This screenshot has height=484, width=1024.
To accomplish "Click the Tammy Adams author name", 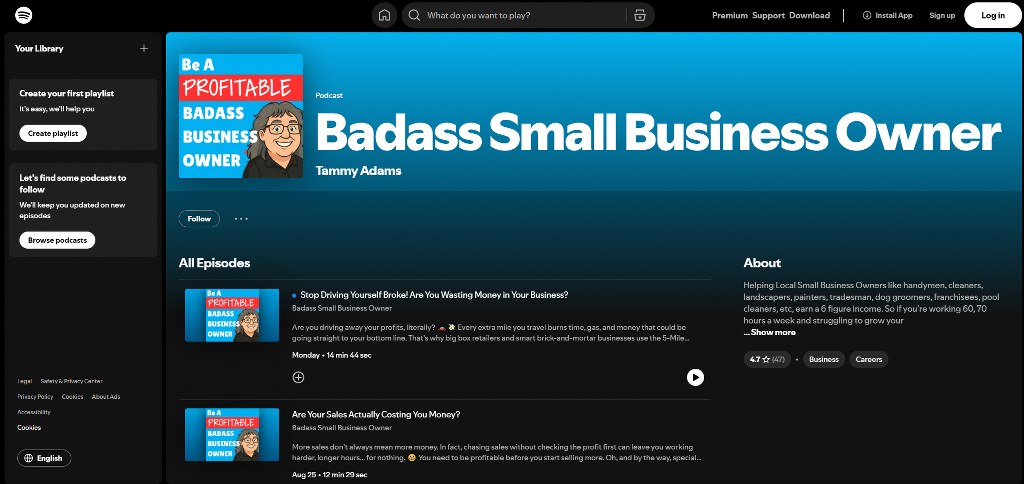I will [358, 170].
